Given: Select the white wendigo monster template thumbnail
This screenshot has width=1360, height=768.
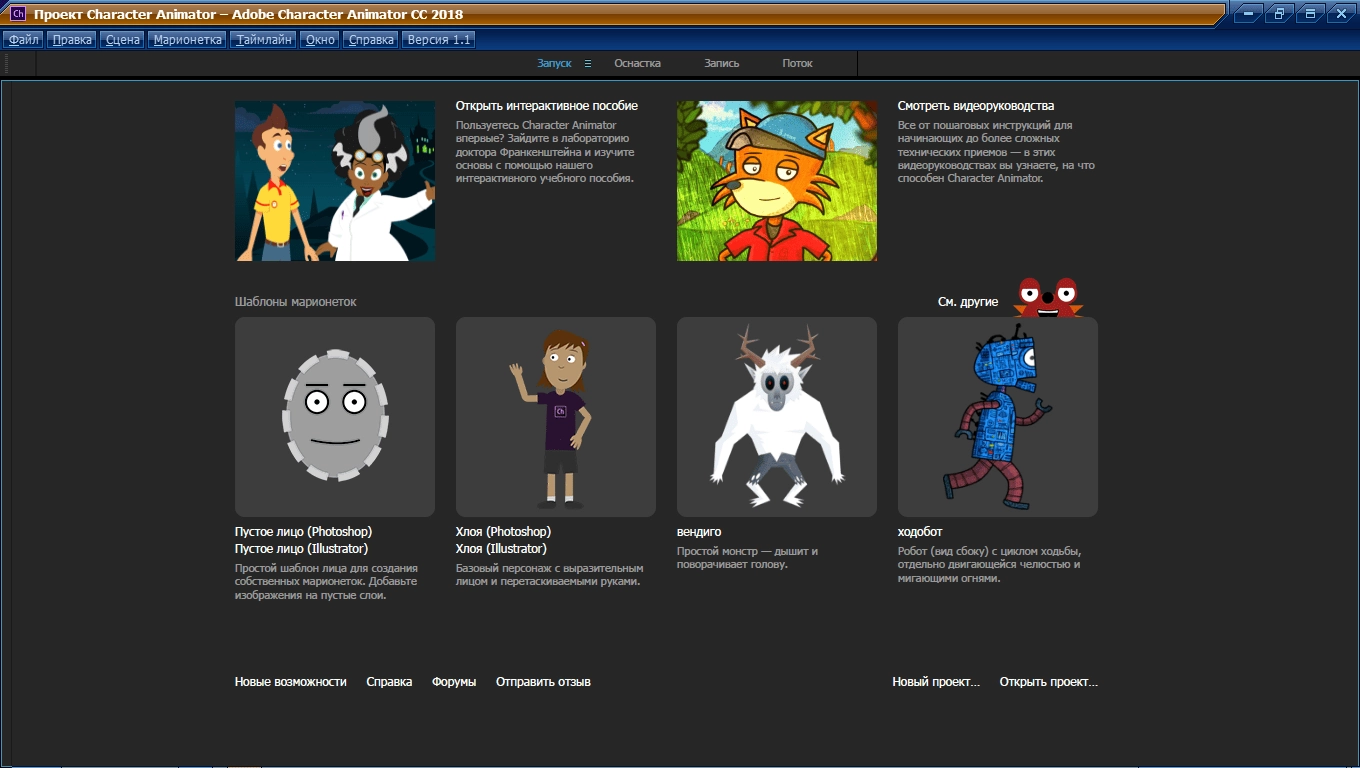Looking at the screenshot, I should pyautogui.click(x=777, y=417).
